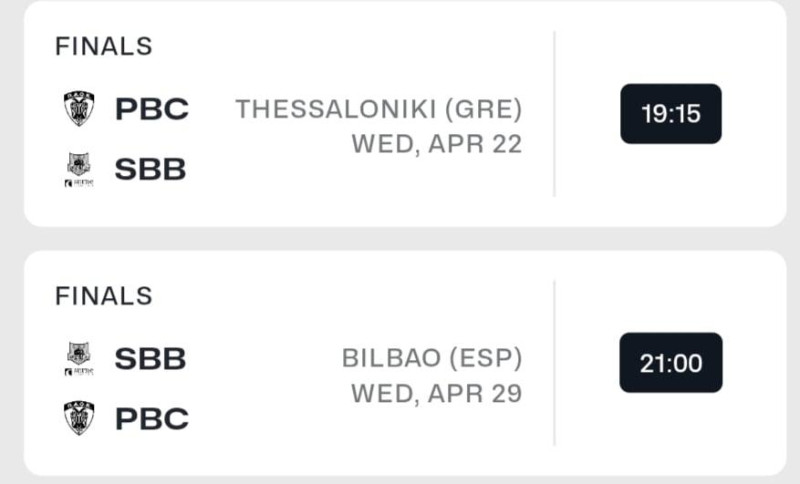Click the SBB logo in the Thessaloniki match
The width and height of the screenshot is (800, 484).
[79, 169]
